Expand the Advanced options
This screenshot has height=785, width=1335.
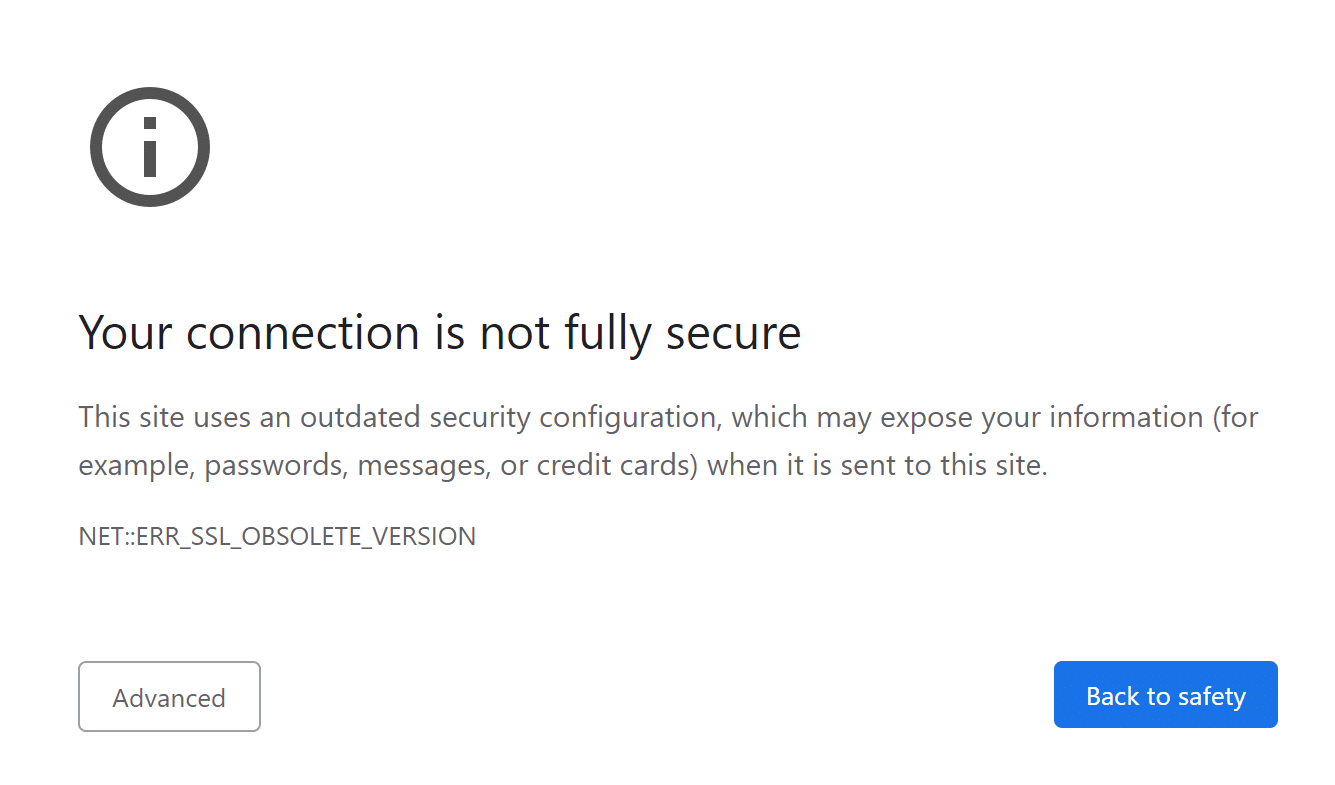click(x=169, y=697)
